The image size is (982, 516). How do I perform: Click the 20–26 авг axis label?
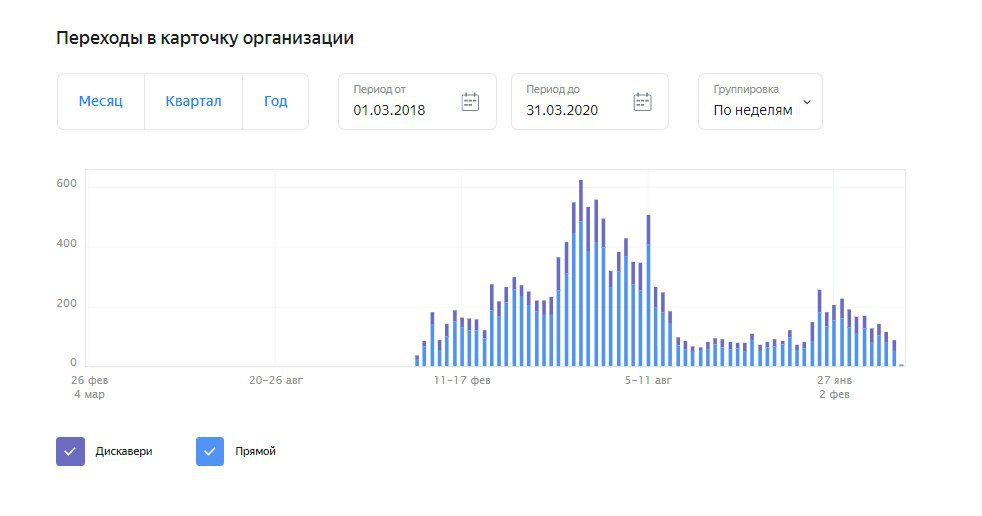276,380
